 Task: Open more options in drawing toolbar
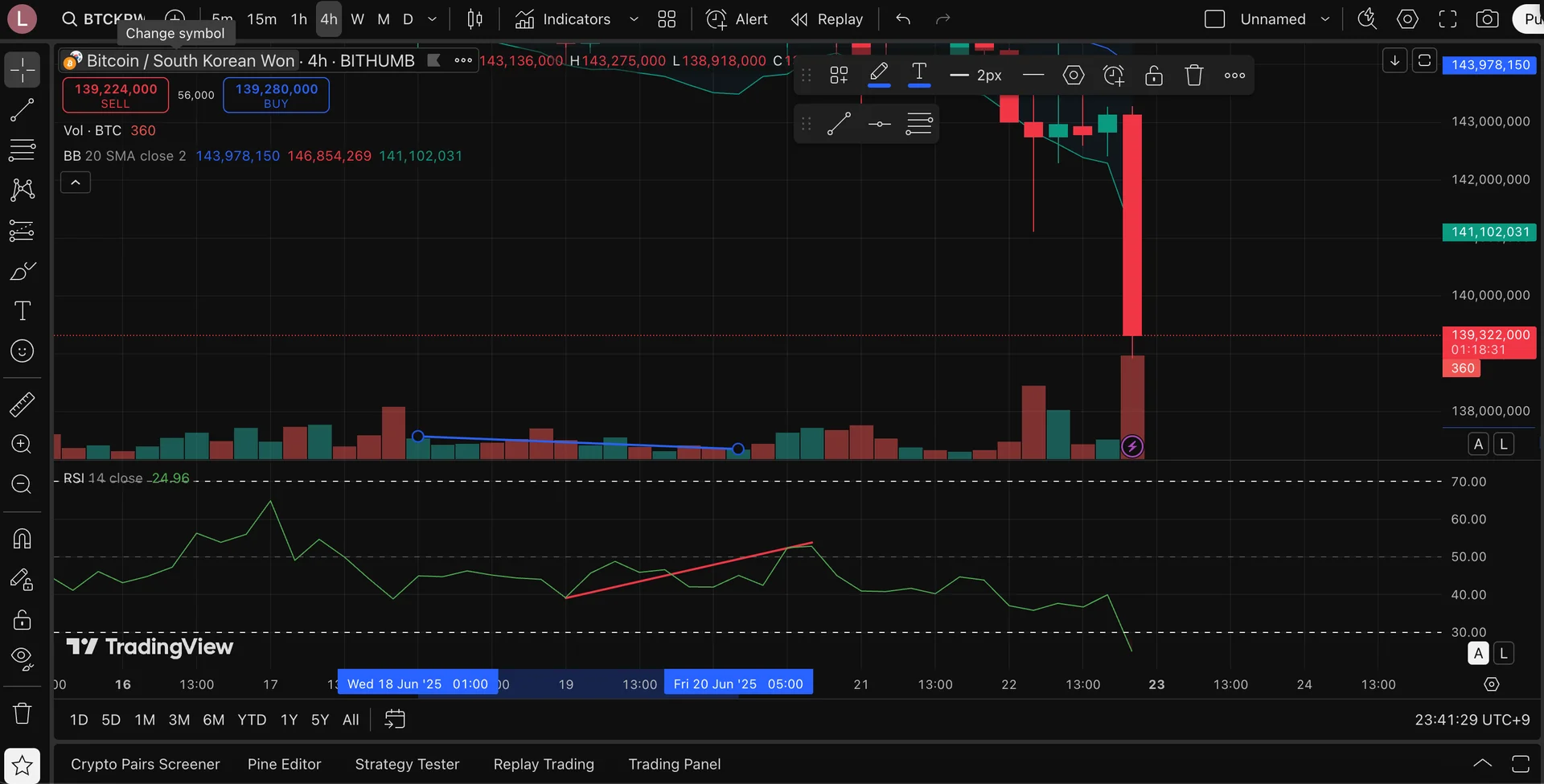point(1234,75)
